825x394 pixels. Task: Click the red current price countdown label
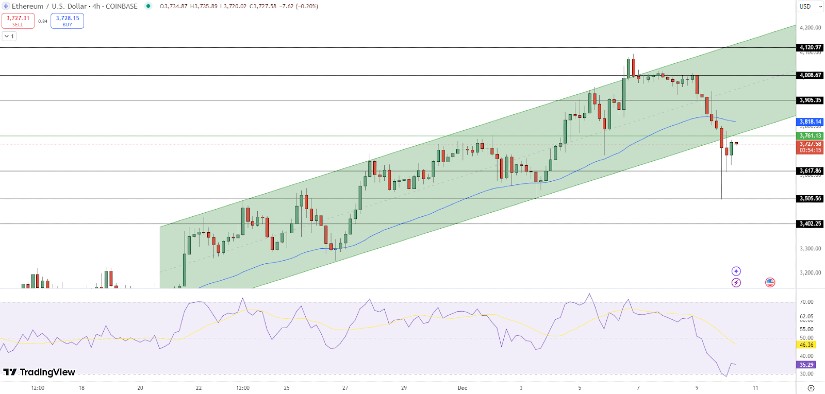(x=810, y=147)
